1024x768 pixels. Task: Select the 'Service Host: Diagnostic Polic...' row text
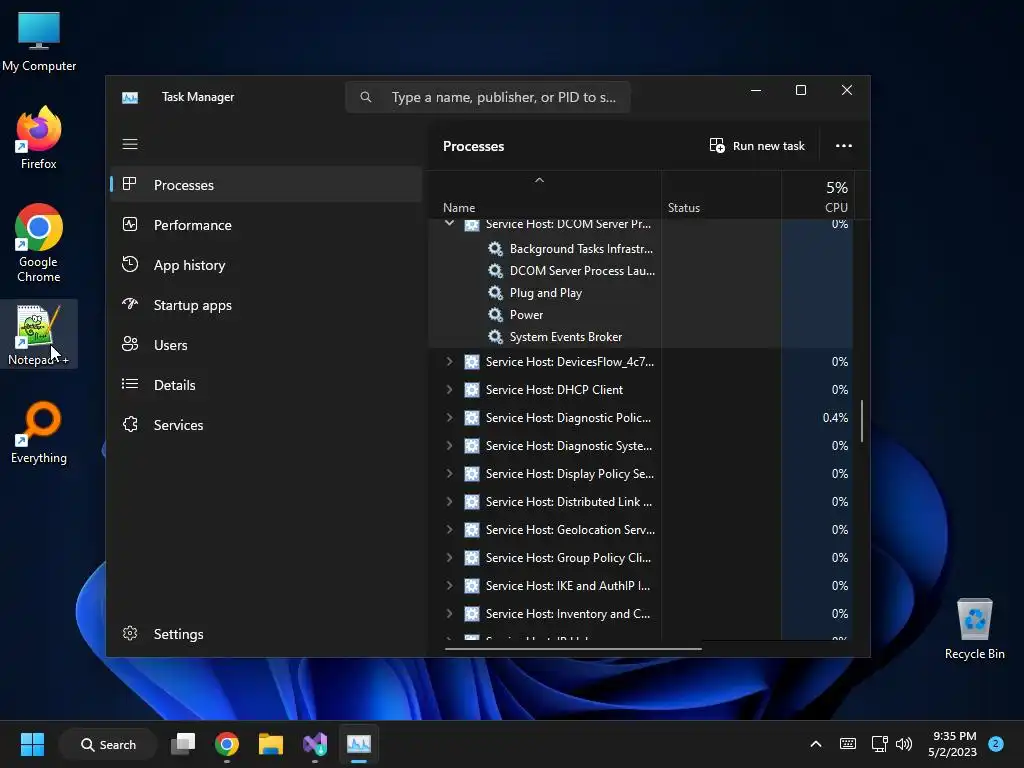click(568, 417)
